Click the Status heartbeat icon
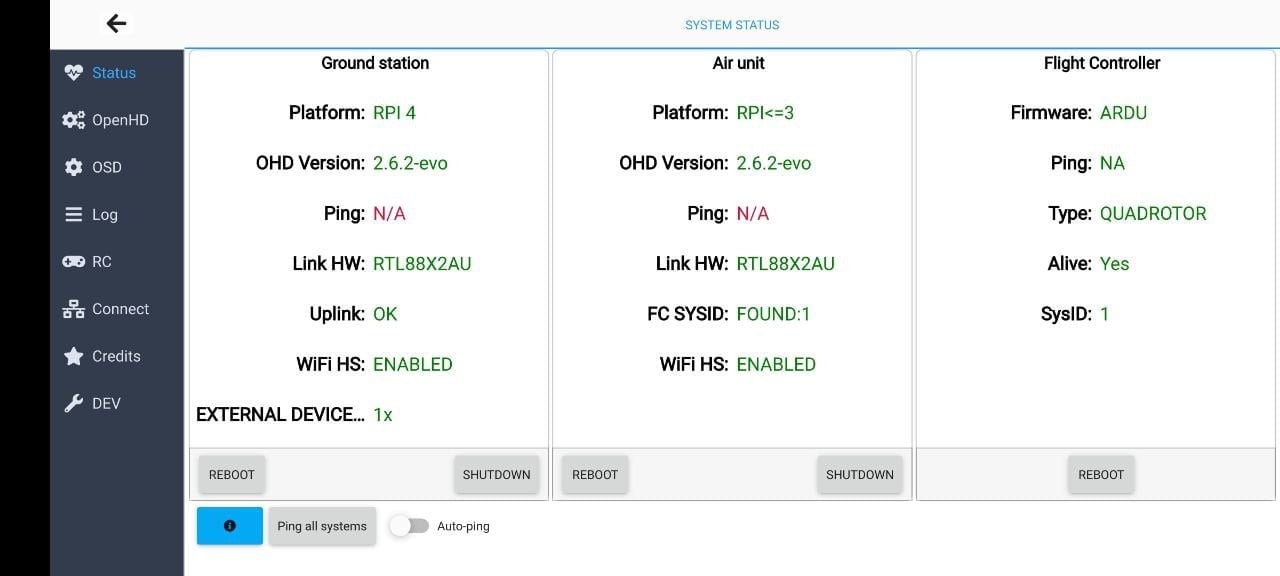 point(73,73)
